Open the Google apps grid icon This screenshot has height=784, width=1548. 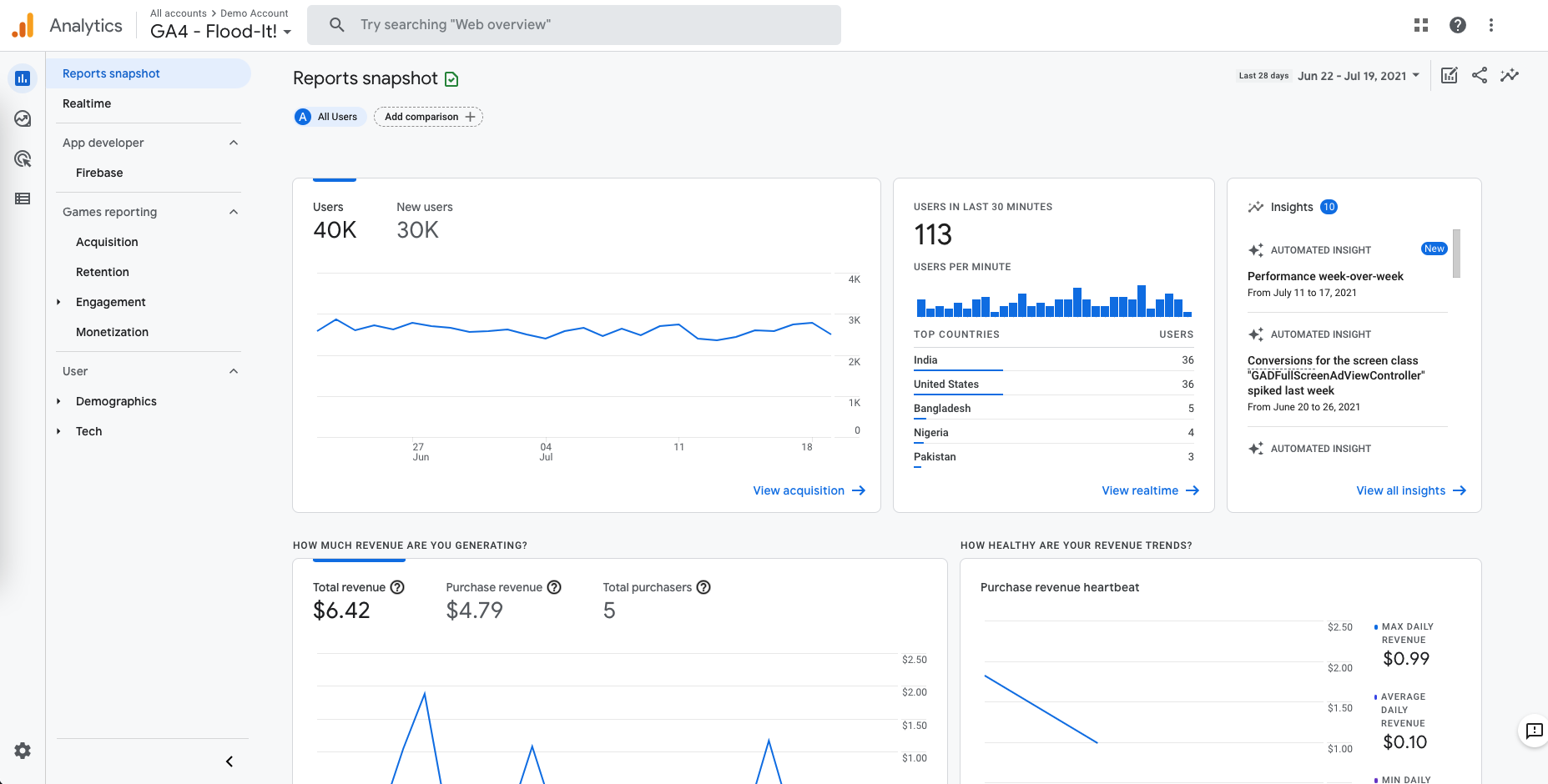pos(1421,25)
